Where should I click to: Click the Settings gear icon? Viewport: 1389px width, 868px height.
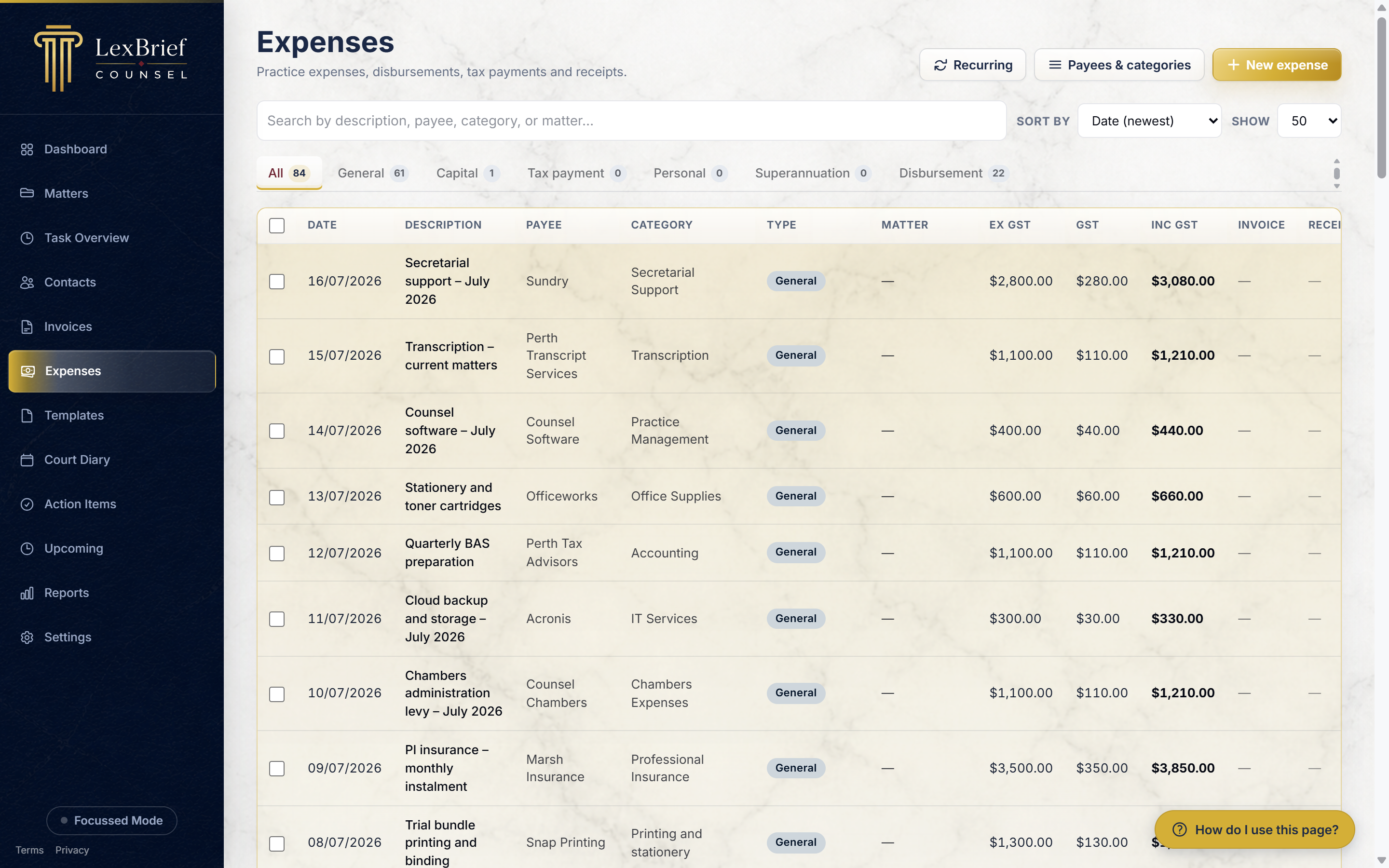click(27, 637)
